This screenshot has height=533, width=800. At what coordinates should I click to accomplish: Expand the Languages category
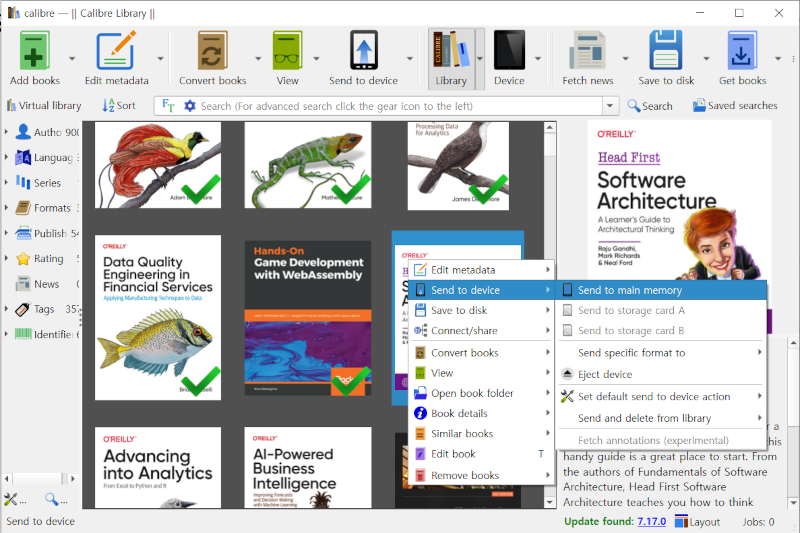pos(6,157)
